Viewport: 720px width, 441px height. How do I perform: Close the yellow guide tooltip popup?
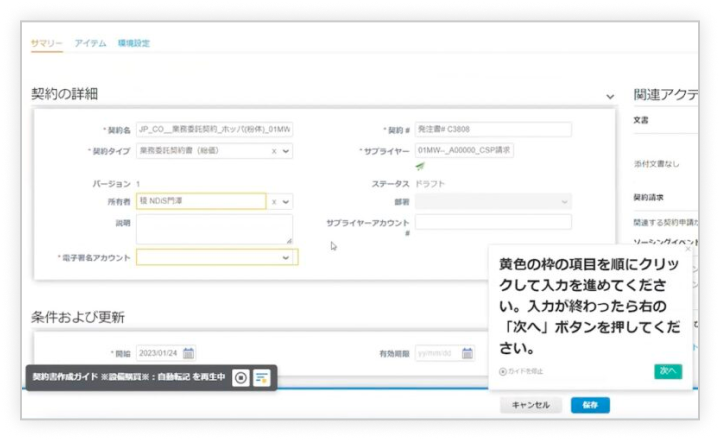(x=687, y=250)
